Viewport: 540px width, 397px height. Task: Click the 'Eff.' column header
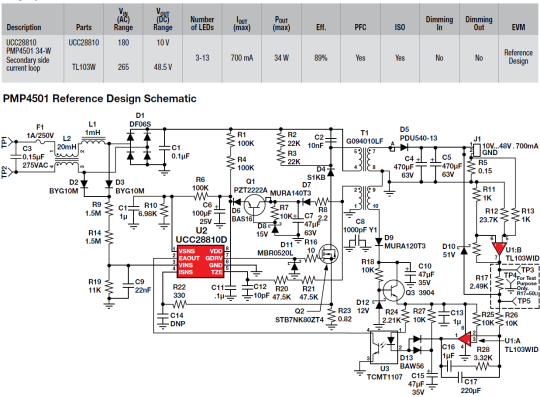321,27
